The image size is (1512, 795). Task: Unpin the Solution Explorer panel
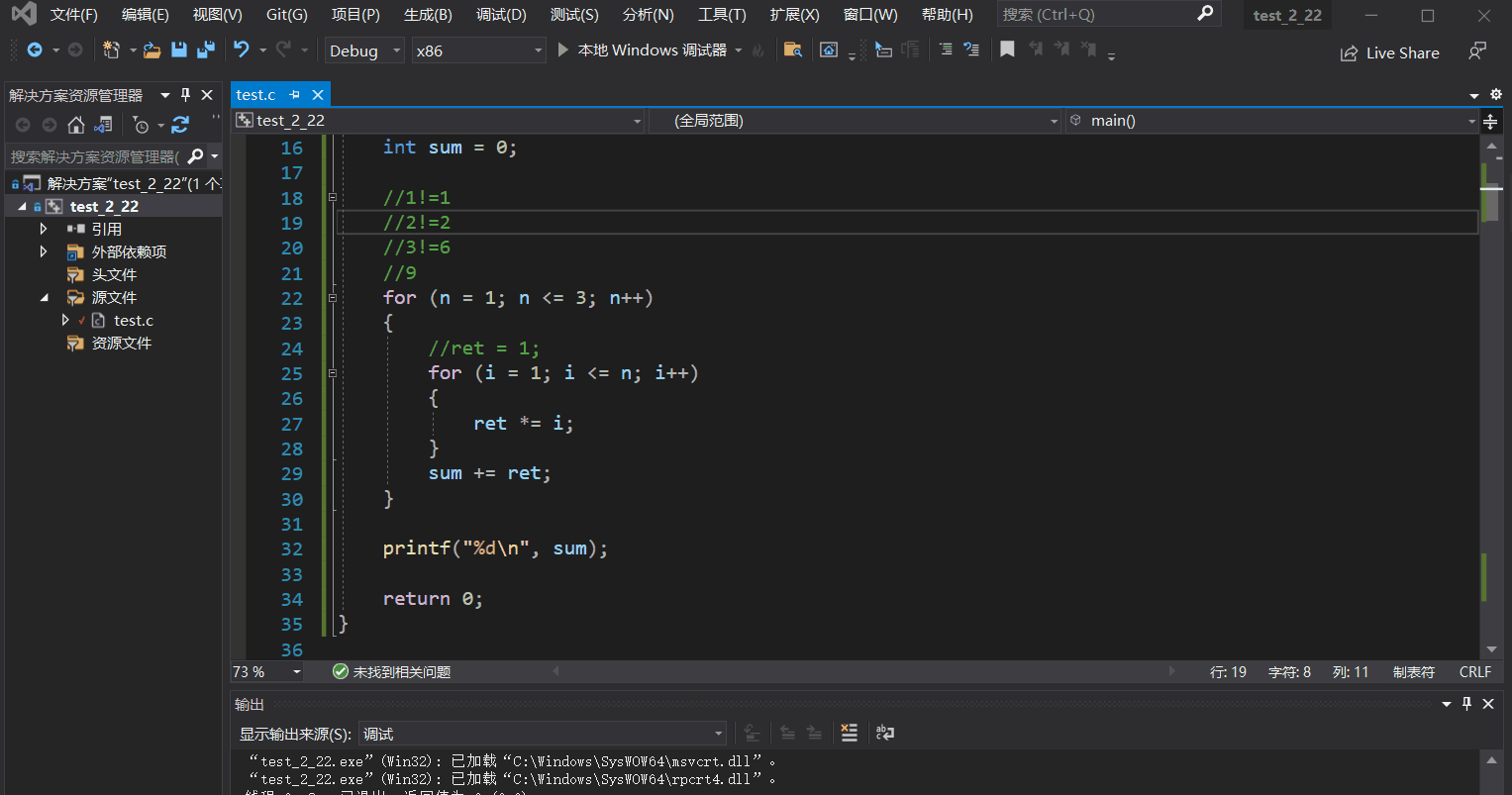185,95
